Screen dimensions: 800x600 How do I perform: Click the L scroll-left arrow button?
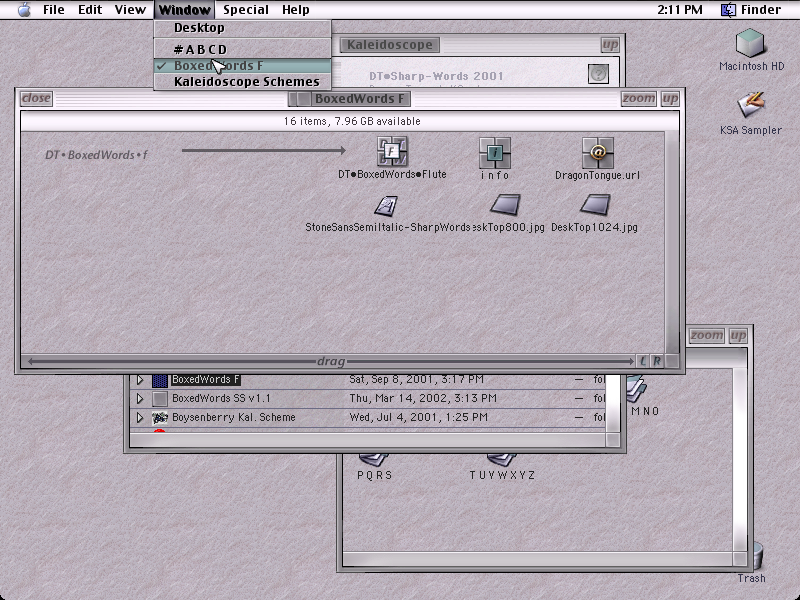point(643,361)
